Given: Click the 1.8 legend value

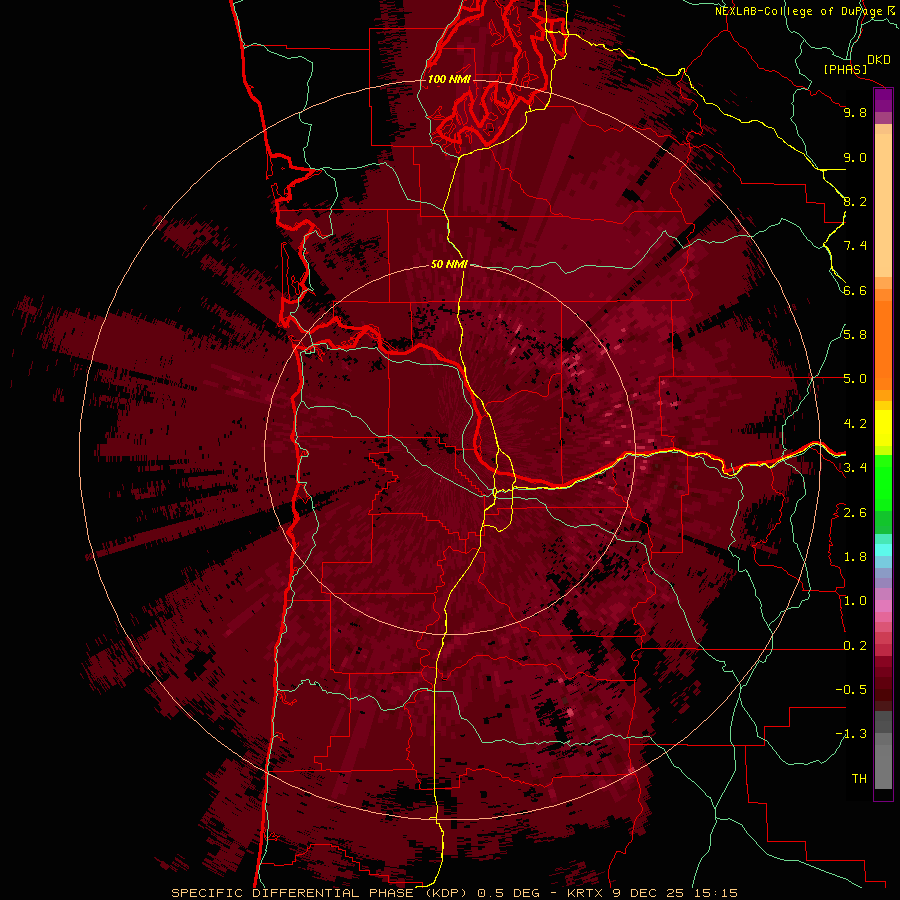Looking at the screenshot, I should click(x=855, y=557).
